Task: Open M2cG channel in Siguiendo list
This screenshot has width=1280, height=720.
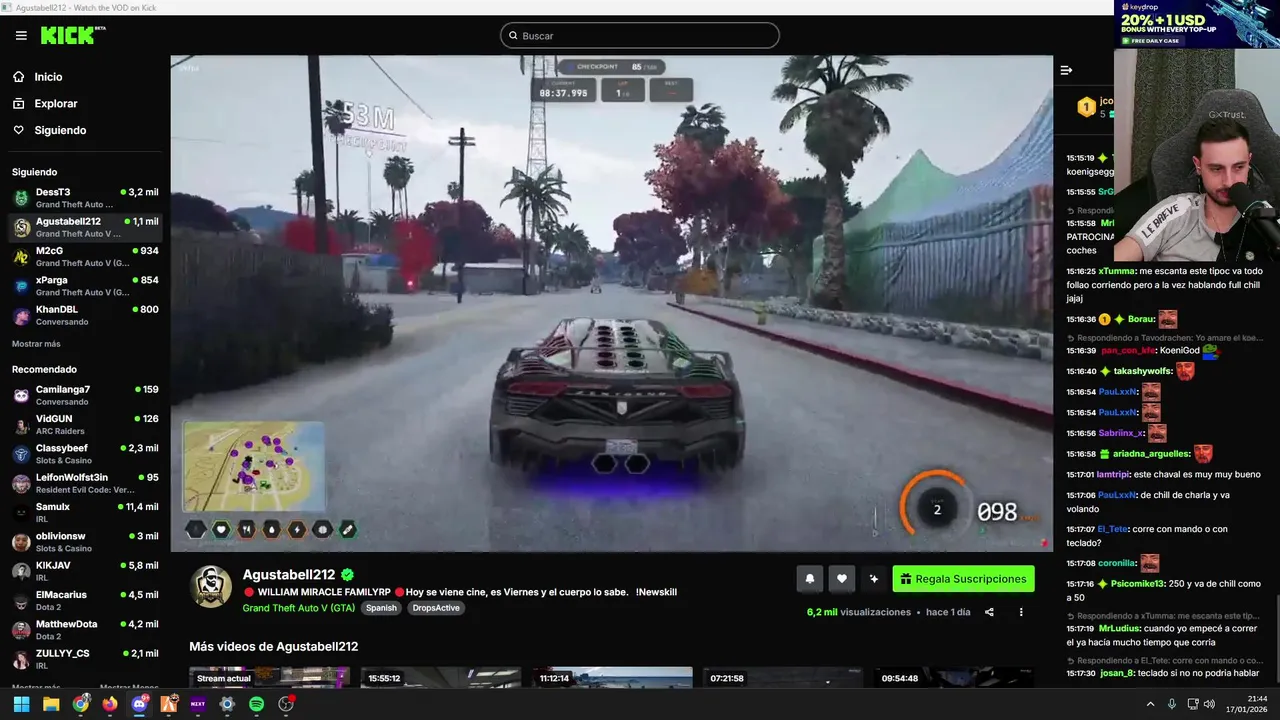Action: pos(85,257)
